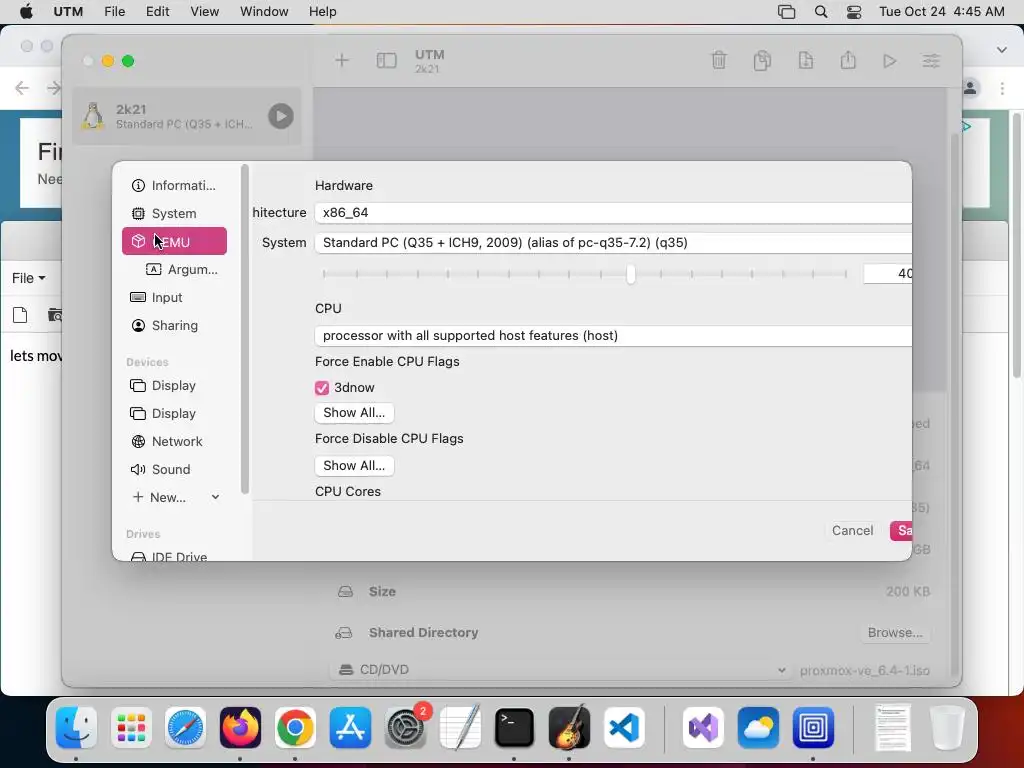The height and width of the screenshot is (768, 1024).
Task: Select the IDE Drive entry
Action: [x=174, y=556]
